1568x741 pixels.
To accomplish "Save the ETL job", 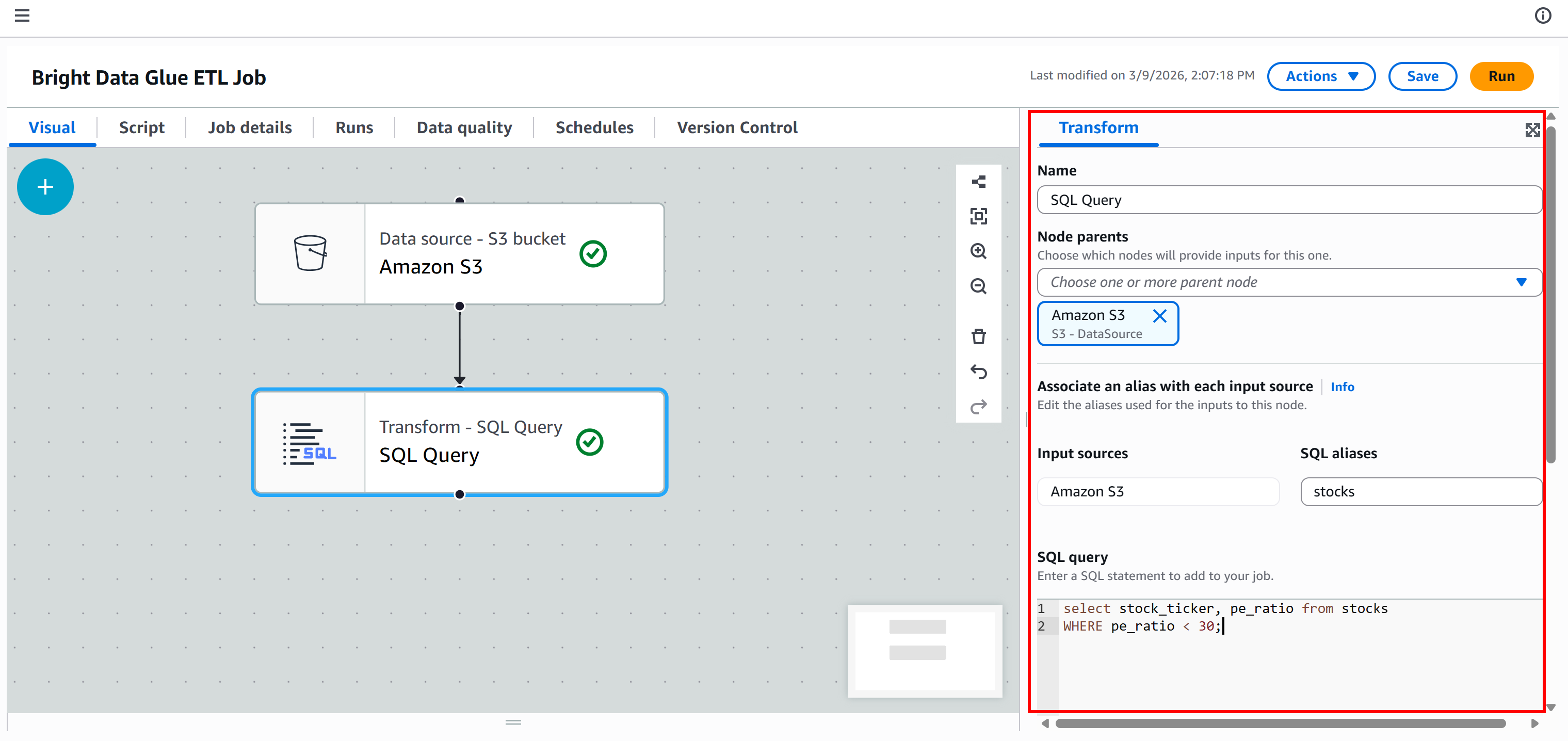I will [1422, 76].
